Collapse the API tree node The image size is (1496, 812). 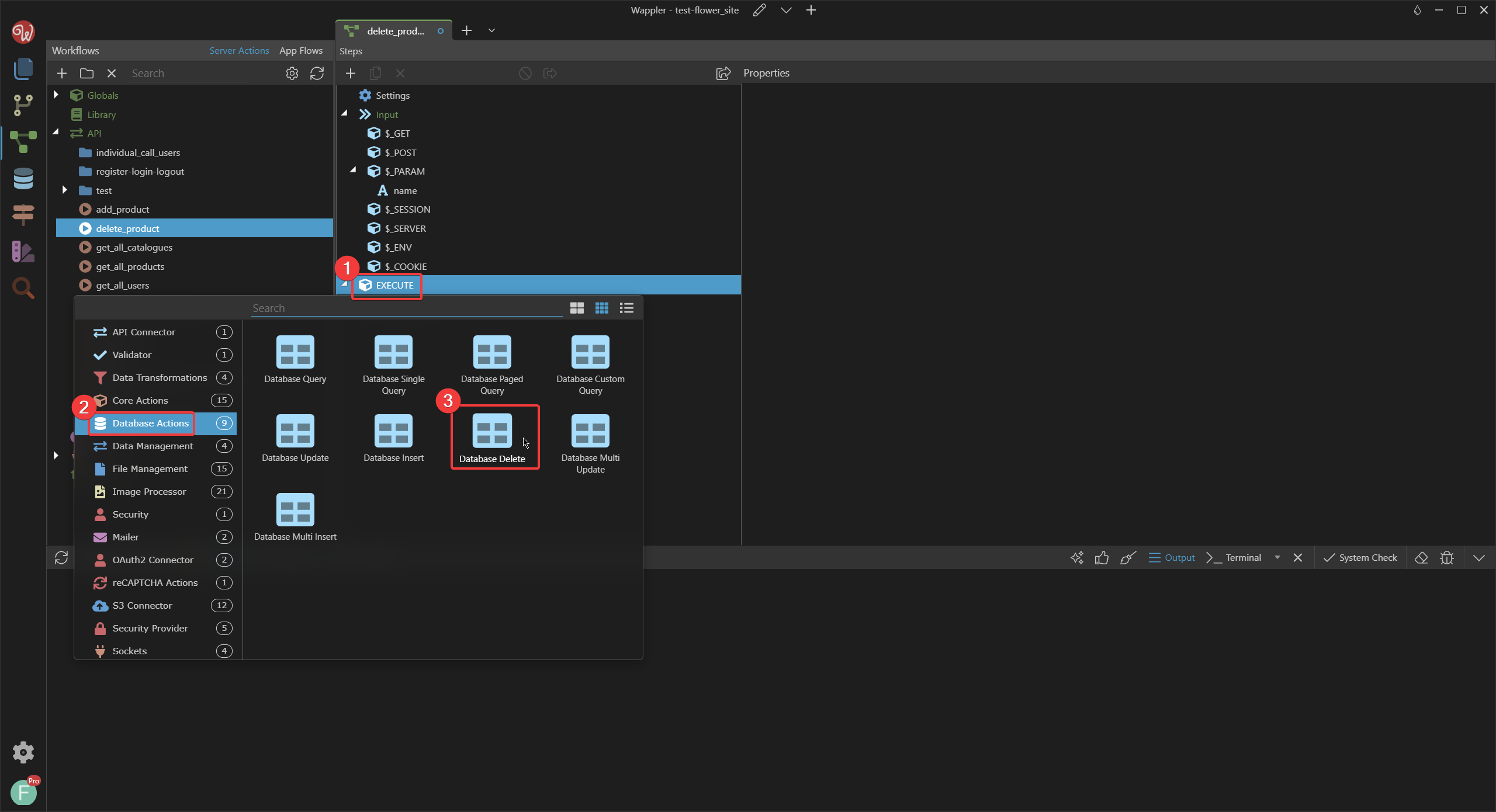pyautogui.click(x=56, y=133)
